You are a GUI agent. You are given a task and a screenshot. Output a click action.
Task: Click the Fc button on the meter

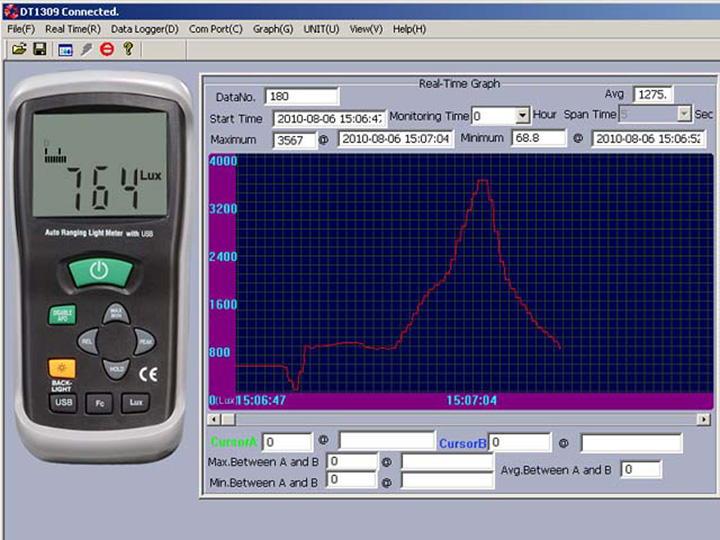pos(100,404)
